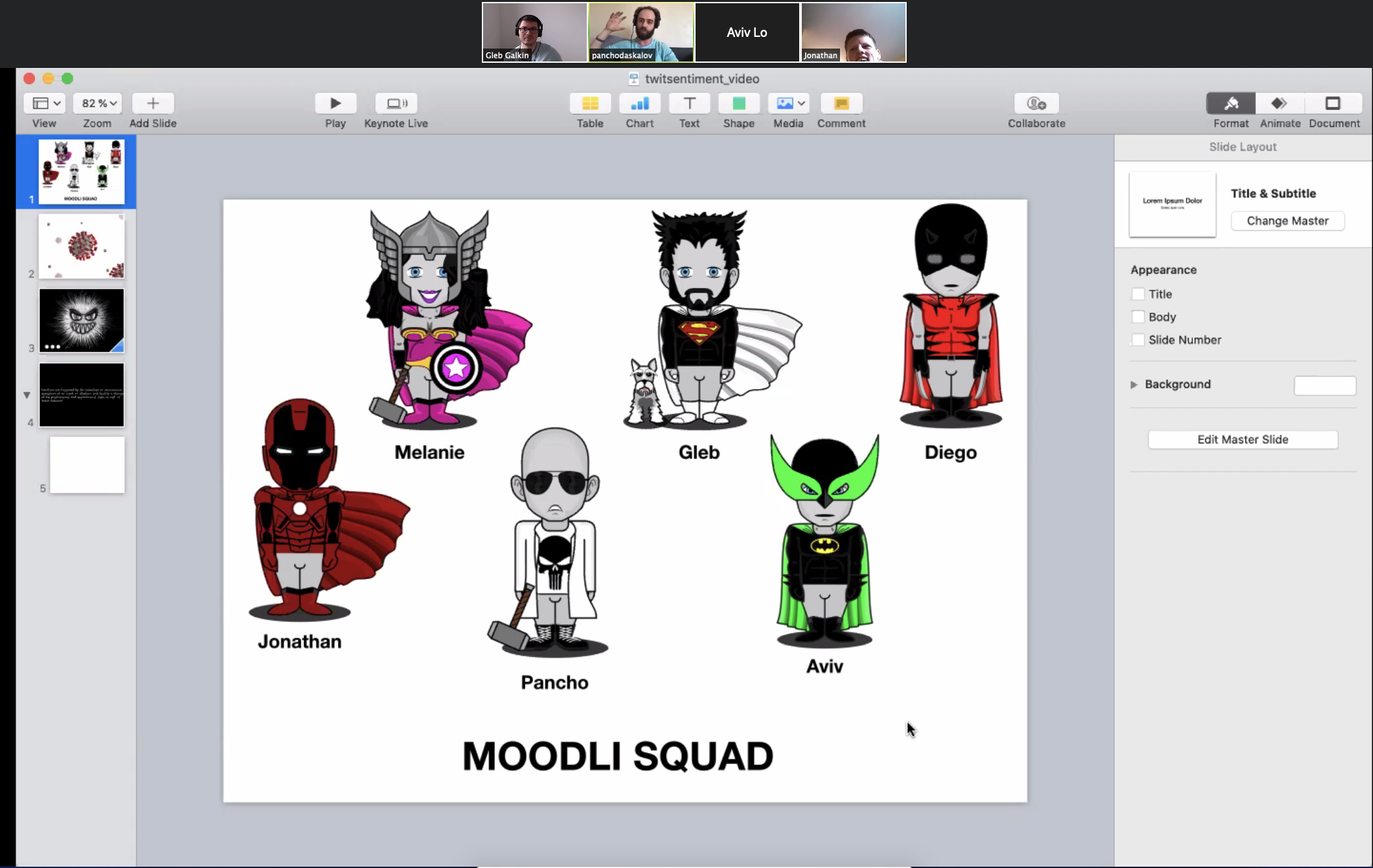This screenshot has width=1373, height=868.
Task: Click the Aviv name label
Action: [824, 666]
